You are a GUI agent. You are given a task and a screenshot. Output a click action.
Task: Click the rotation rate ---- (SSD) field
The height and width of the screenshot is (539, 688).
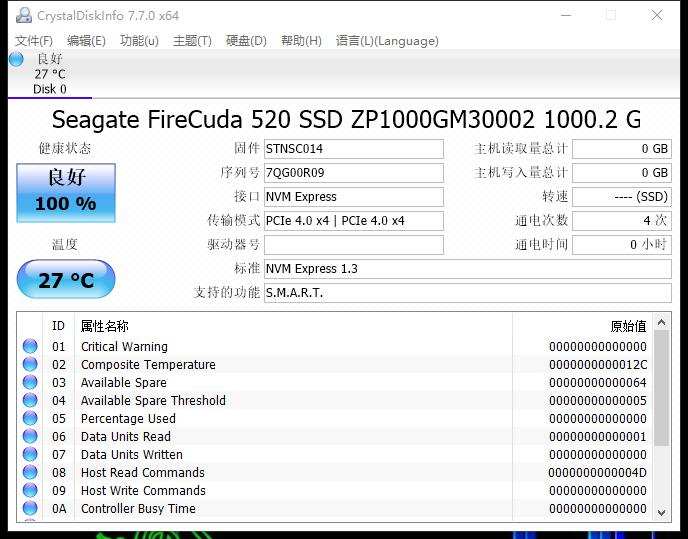tap(622, 197)
